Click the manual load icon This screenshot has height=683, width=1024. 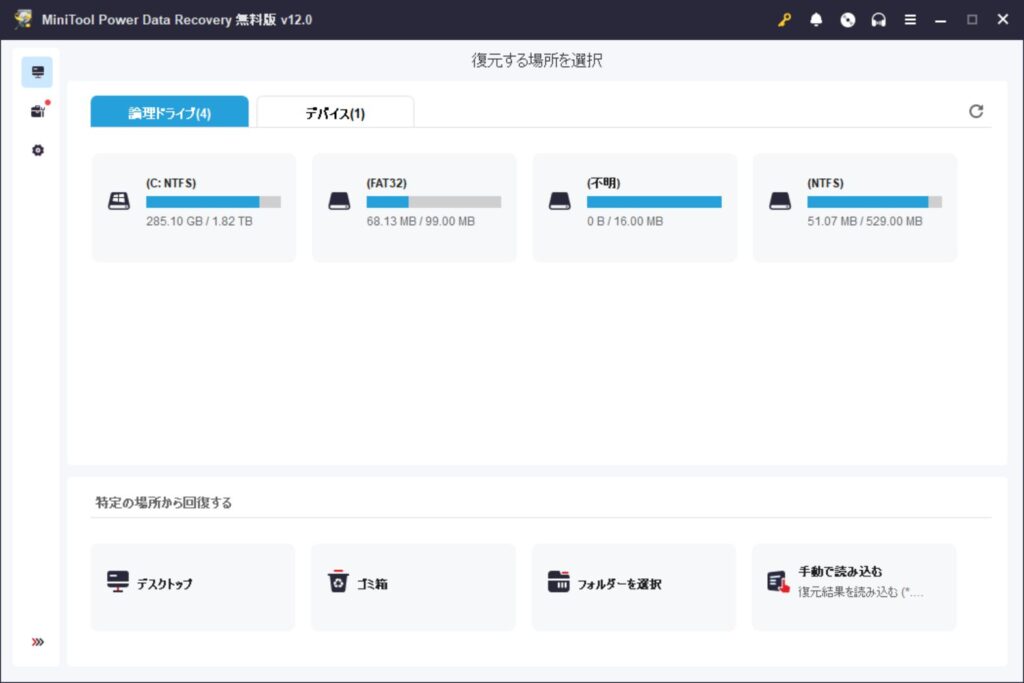pyautogui.click(x=778, y=582)
